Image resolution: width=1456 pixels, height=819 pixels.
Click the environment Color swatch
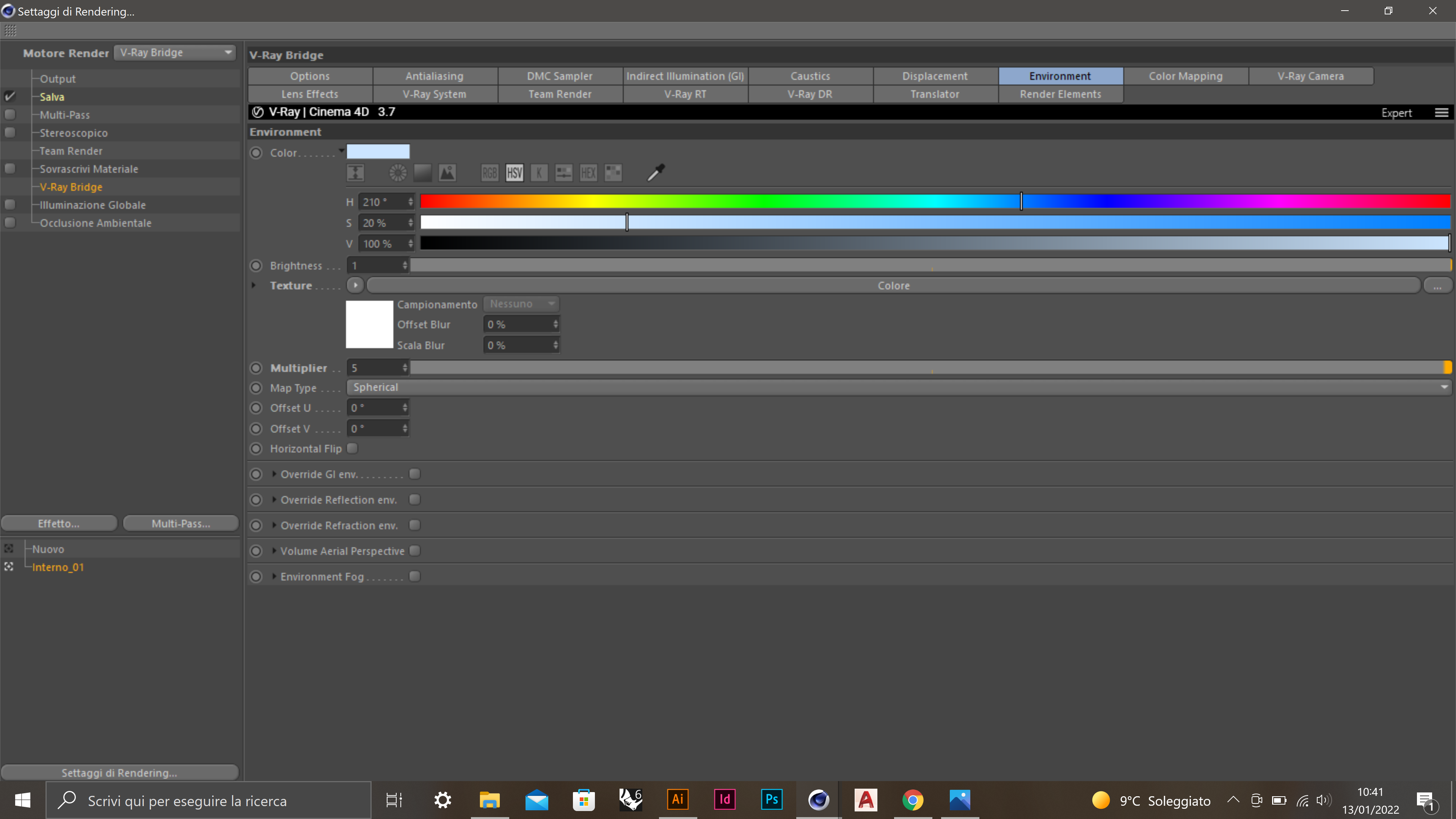378,152
